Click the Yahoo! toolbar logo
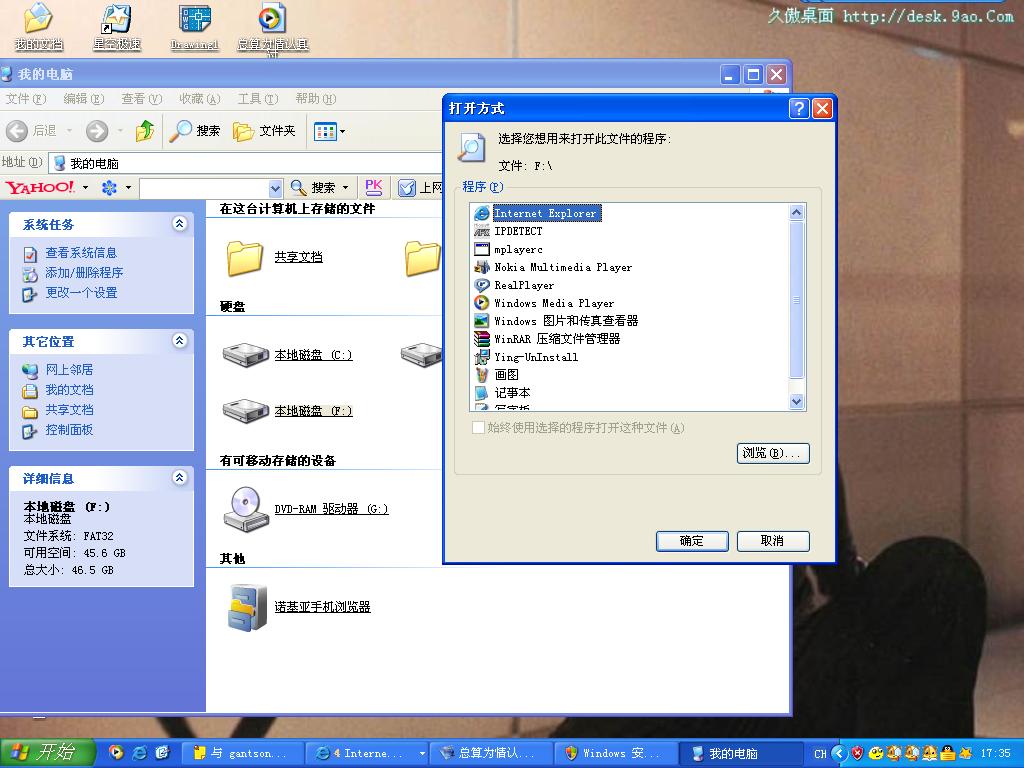Screen dimensions: 1024x768 pos(40,187)
